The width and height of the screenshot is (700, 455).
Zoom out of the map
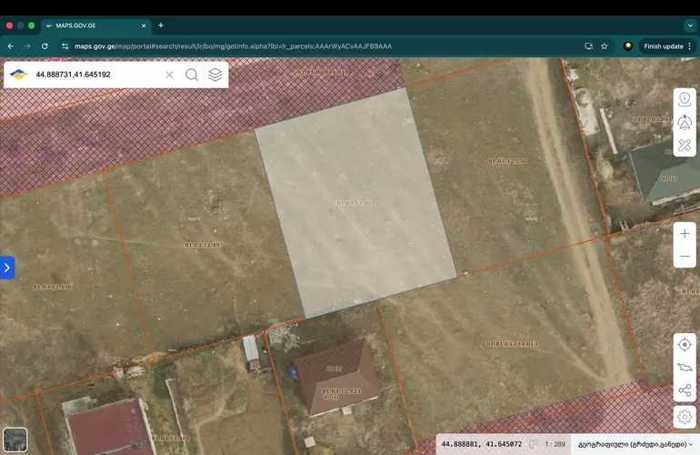[x=684, y=257]
